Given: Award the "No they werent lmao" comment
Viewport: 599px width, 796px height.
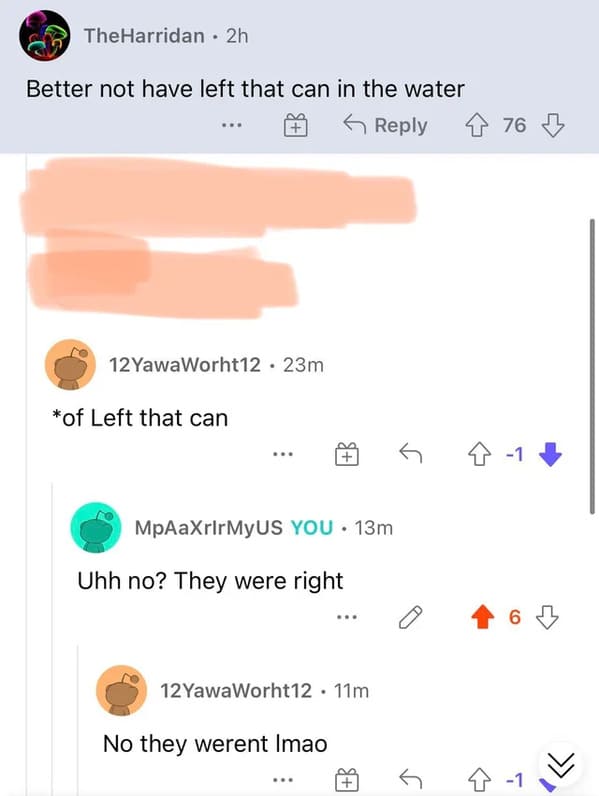Looking at the screenshot, I should pyautogui.click(x=347, y=780).
